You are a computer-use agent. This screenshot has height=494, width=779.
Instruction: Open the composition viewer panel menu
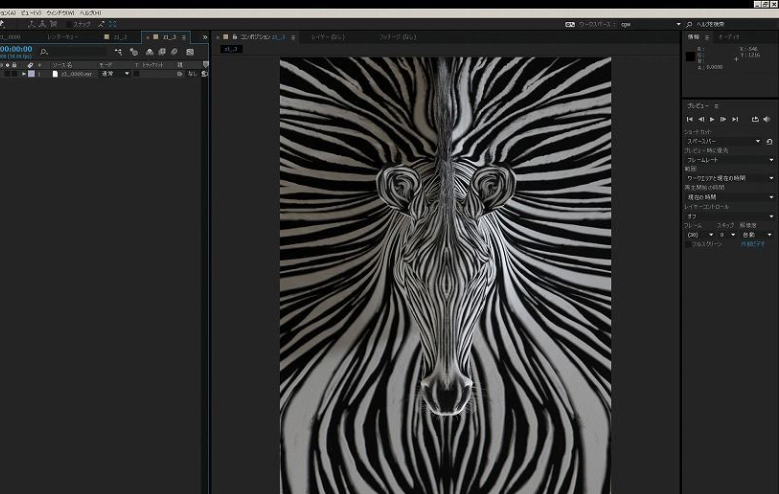coord(293,37)
